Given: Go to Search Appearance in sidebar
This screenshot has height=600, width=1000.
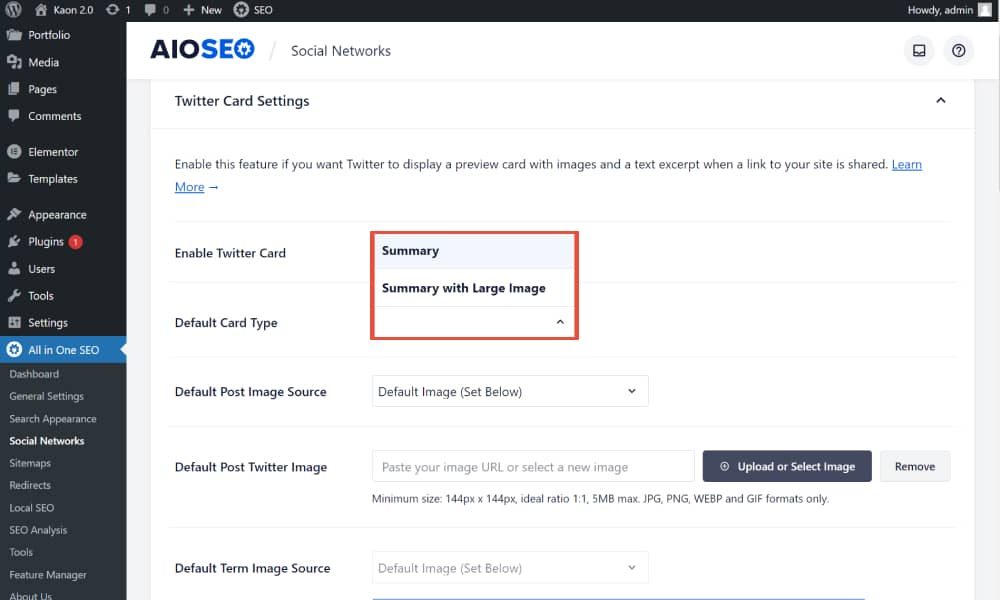Looking at the screenshot, I should 53,419.
